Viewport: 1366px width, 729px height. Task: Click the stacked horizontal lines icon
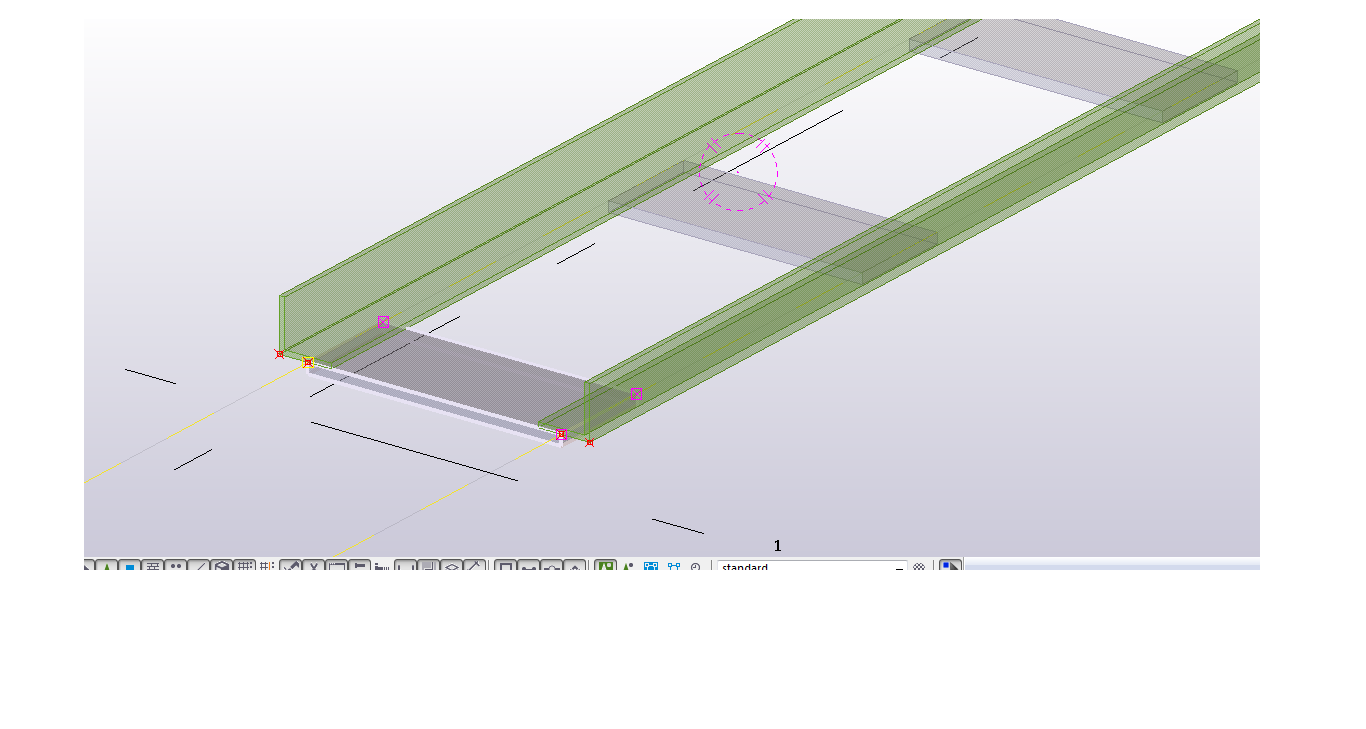point(153,567)
